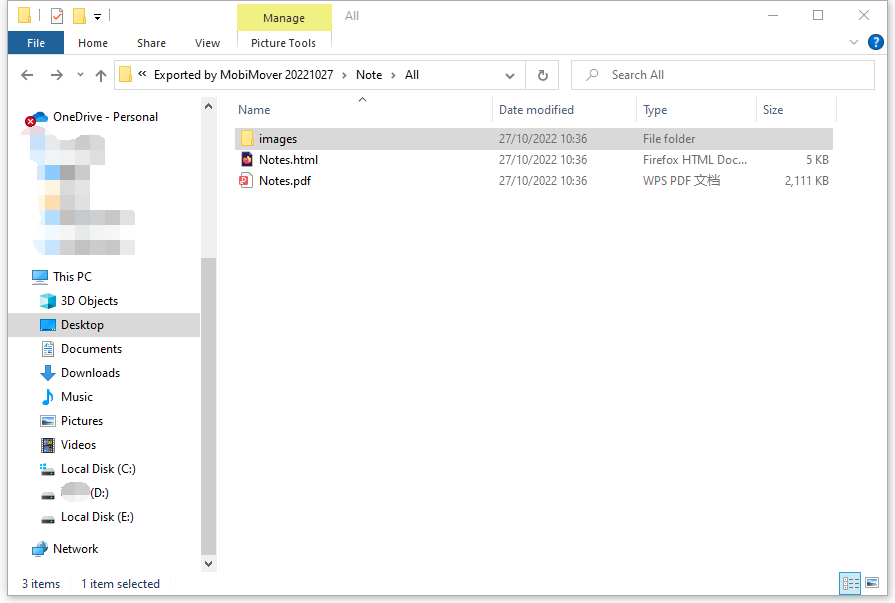Refresh the current folder view
The image size is (895, 603).
tap(542, 75)
